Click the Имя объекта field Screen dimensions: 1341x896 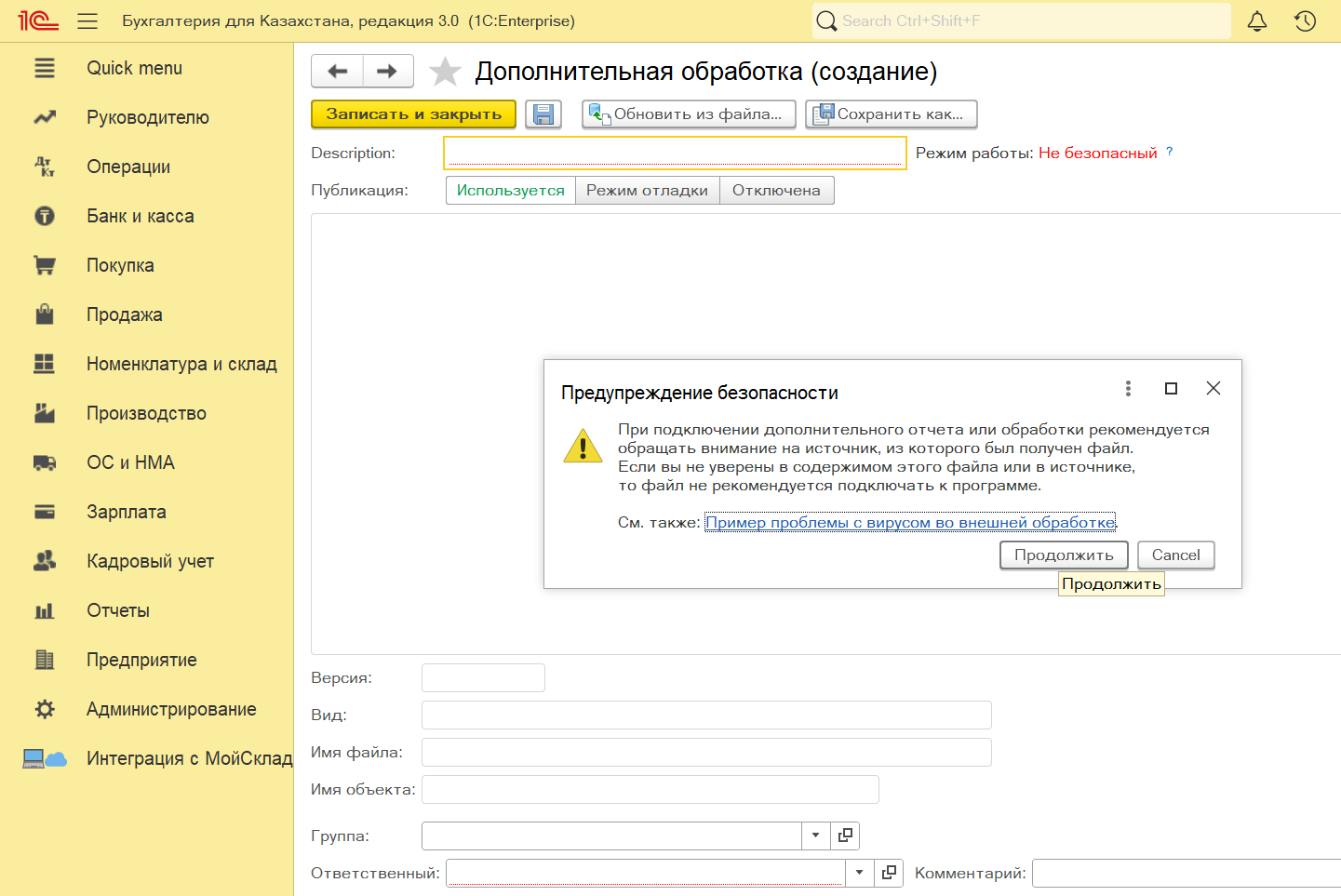pyautogui.click(x=650, y=789)
